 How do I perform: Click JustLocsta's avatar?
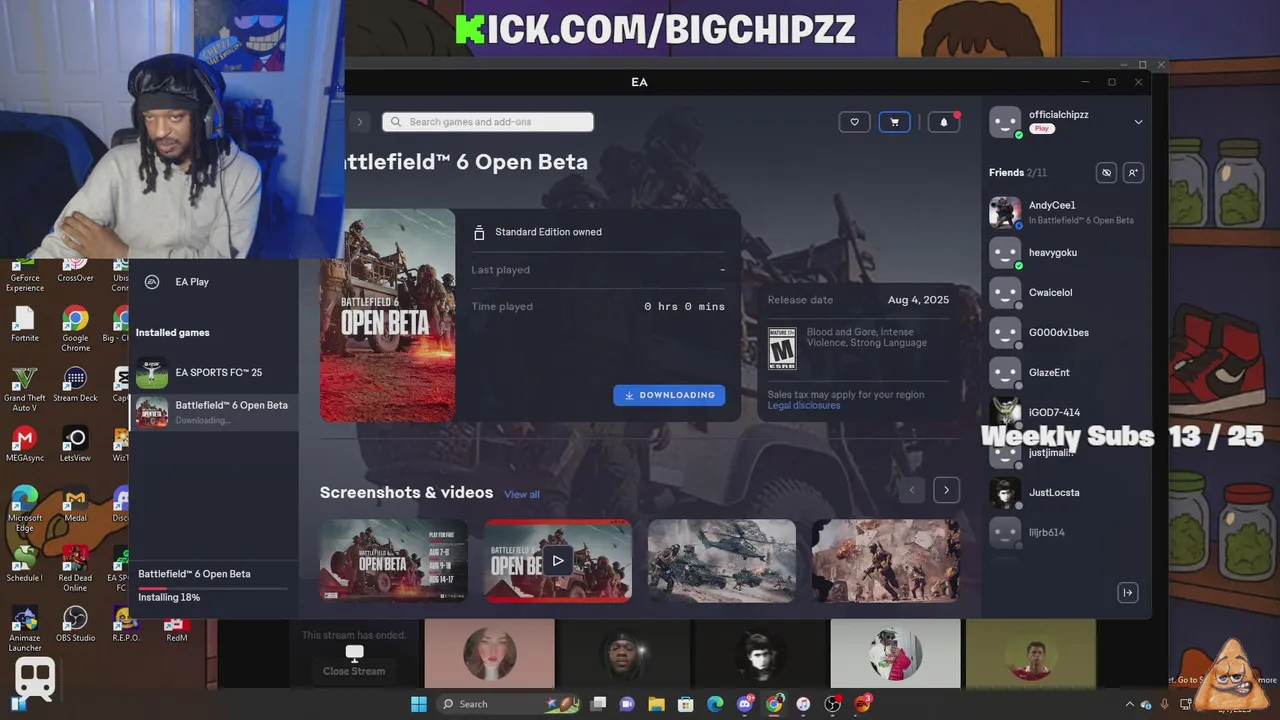[1005, 493]
